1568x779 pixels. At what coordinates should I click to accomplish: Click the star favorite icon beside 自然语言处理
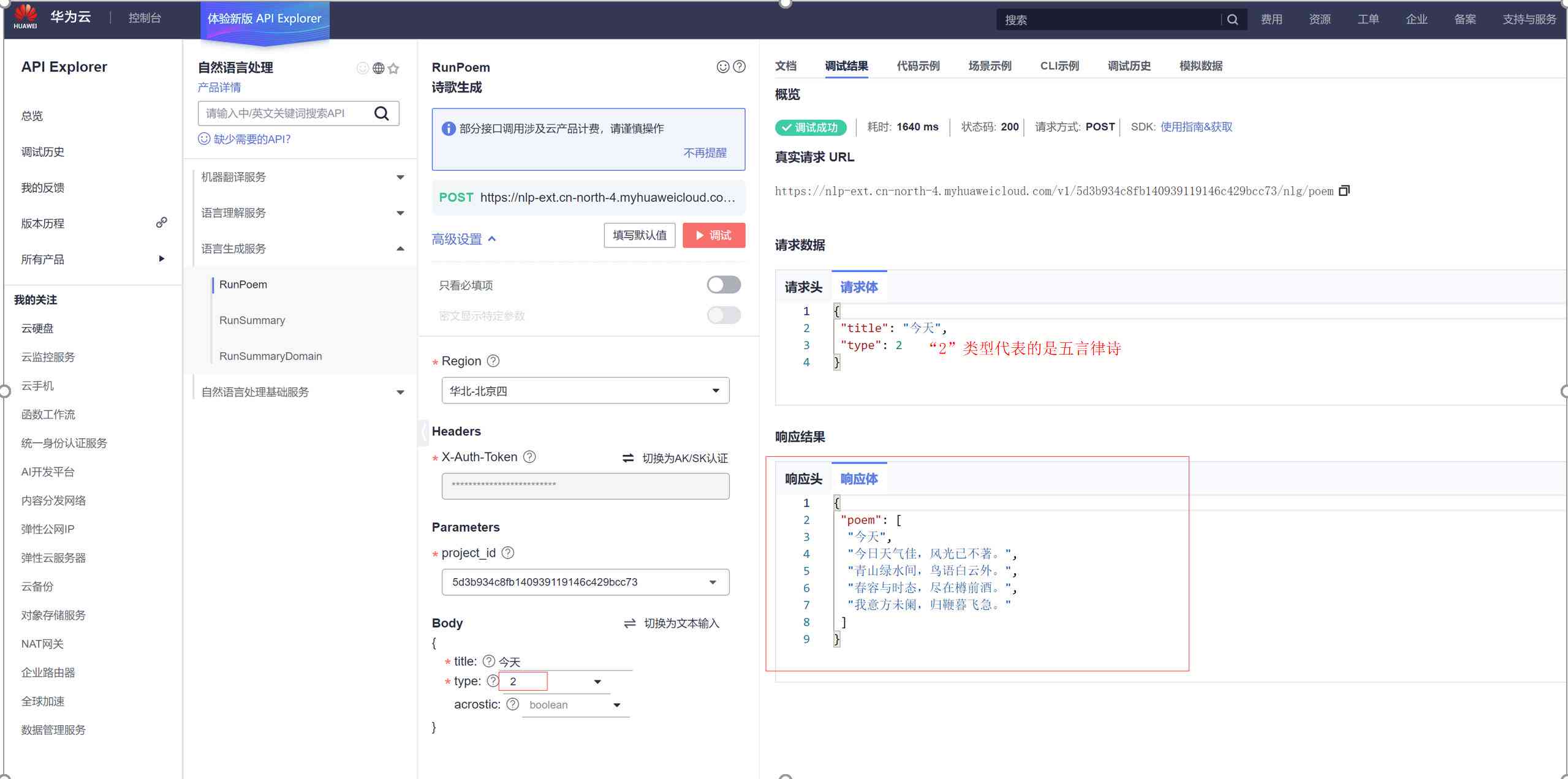click(x=393, y=68)
